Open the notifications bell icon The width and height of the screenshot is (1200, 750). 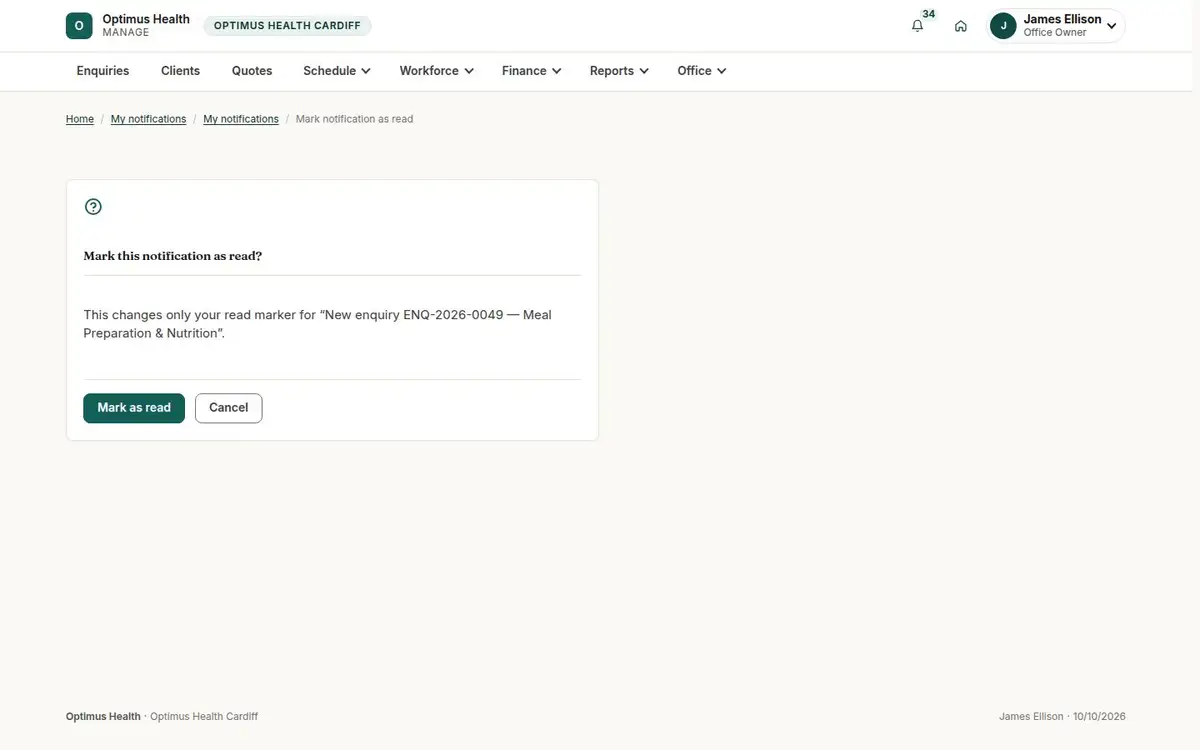pos(917,26)
